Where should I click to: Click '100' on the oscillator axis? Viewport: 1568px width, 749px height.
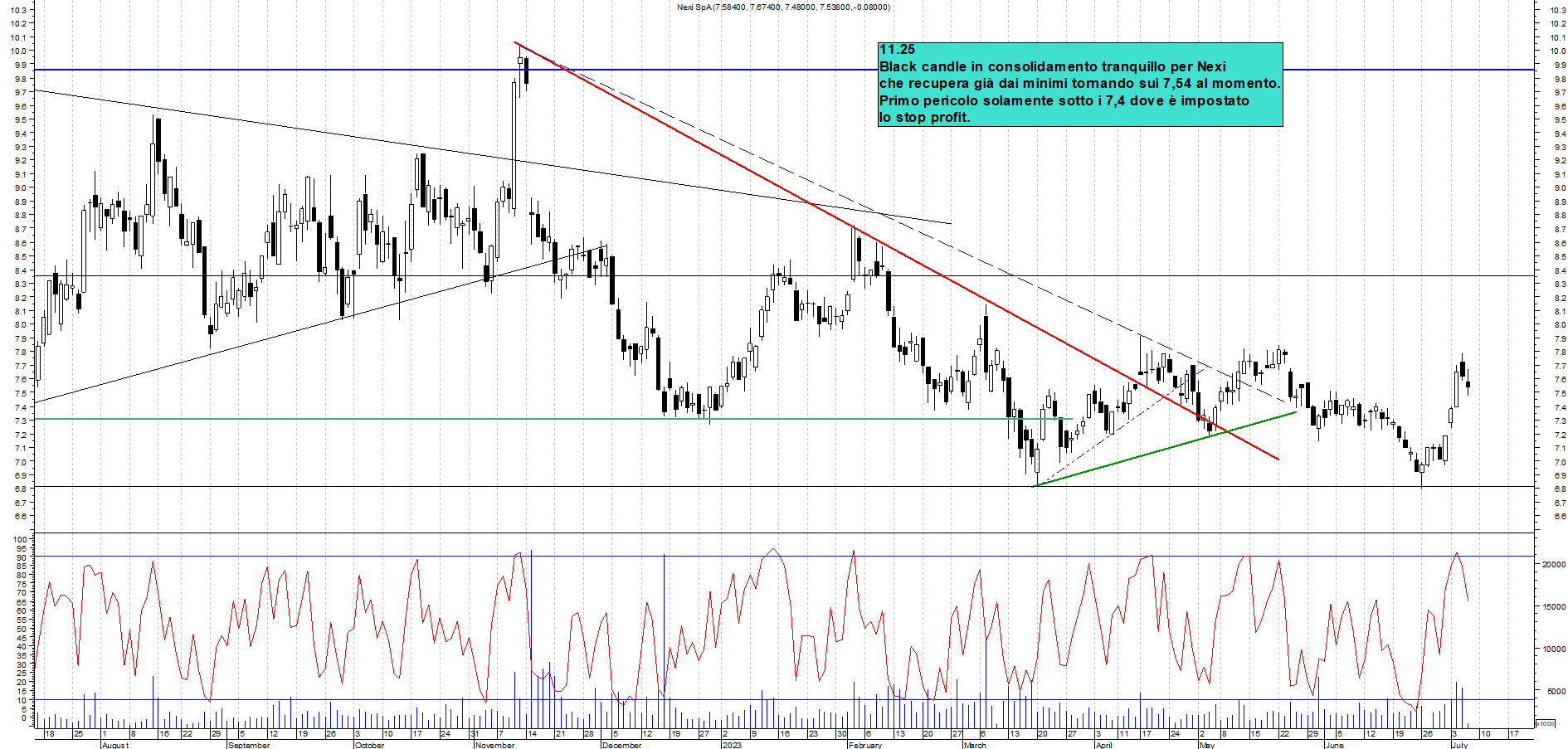20,540
